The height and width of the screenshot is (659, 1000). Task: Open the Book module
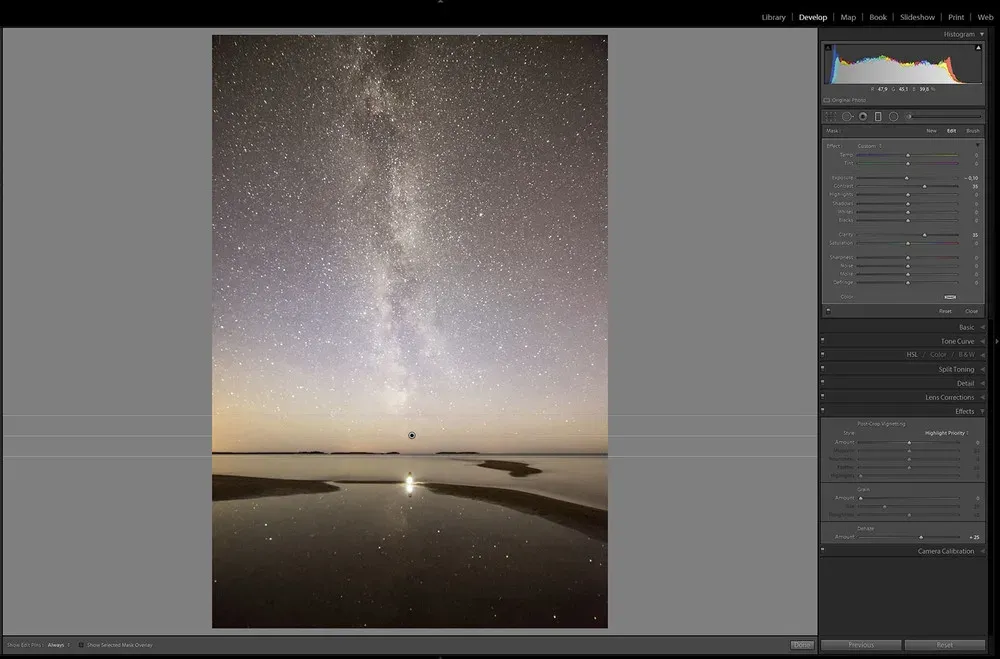pyautogui.click(x=878, y=17)
